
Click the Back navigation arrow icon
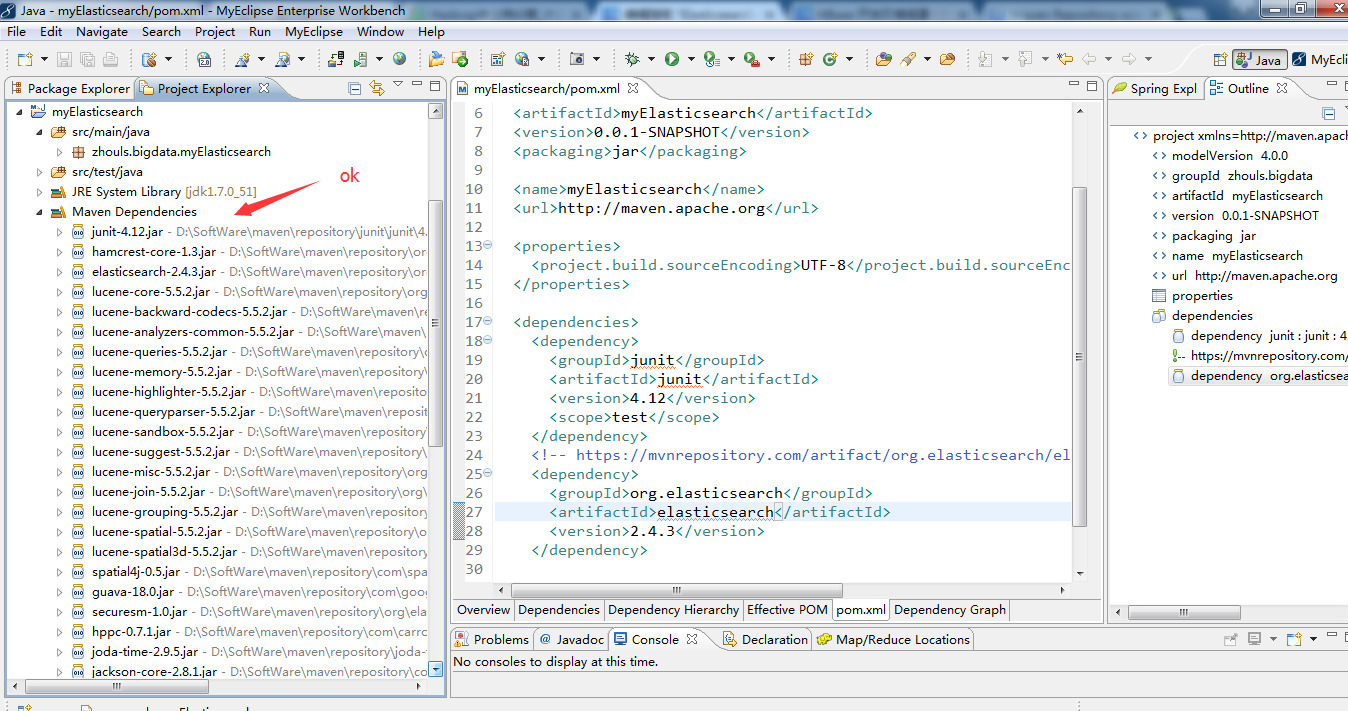tap(1089, 59)
